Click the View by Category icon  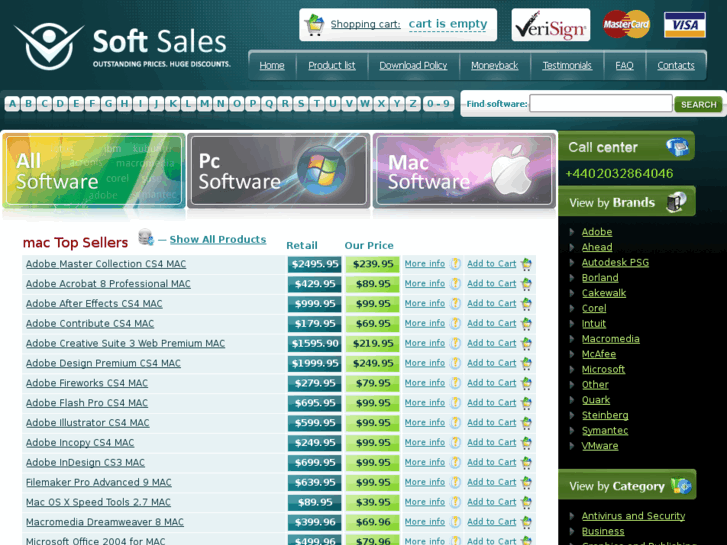click(x=681, y=486)
